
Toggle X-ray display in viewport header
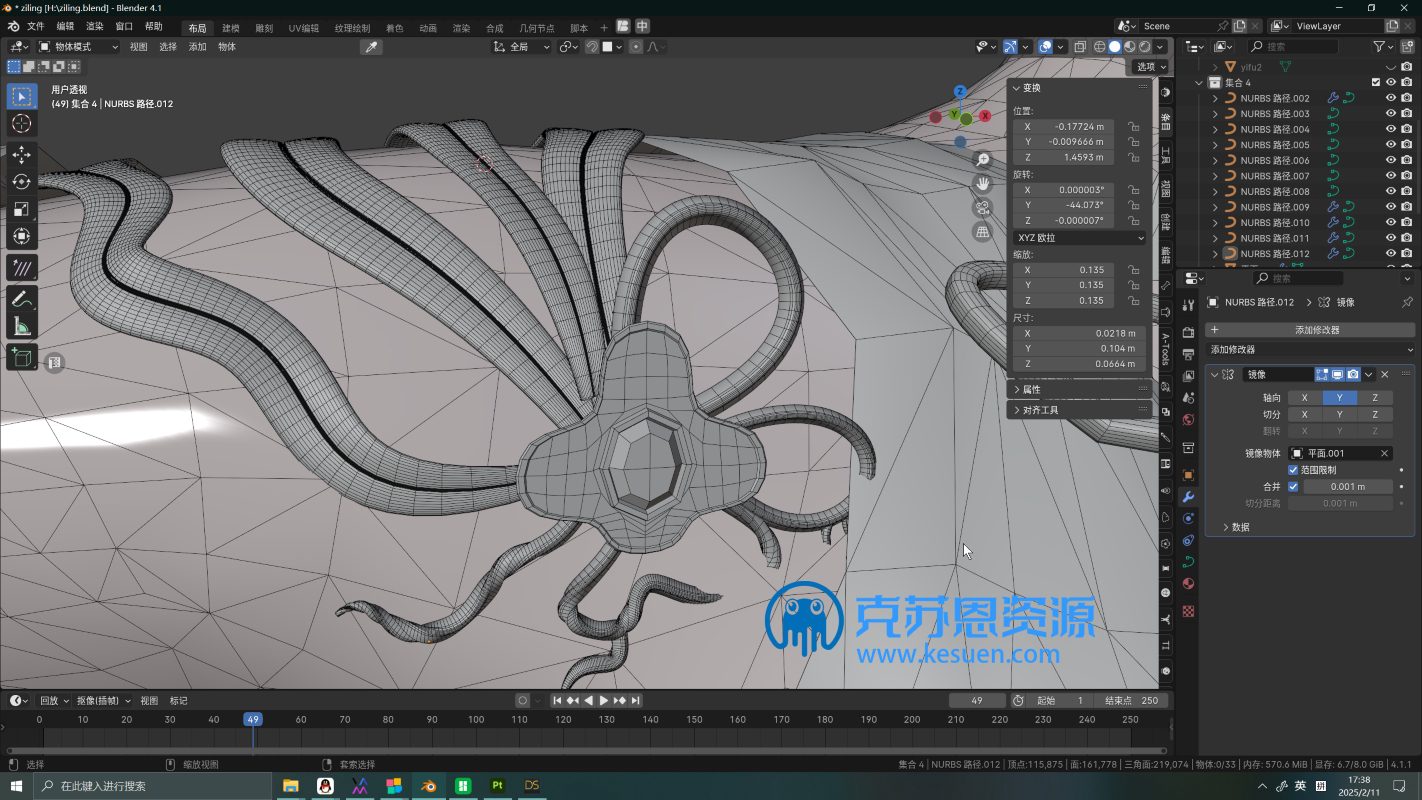click(x=1080, y=47)
